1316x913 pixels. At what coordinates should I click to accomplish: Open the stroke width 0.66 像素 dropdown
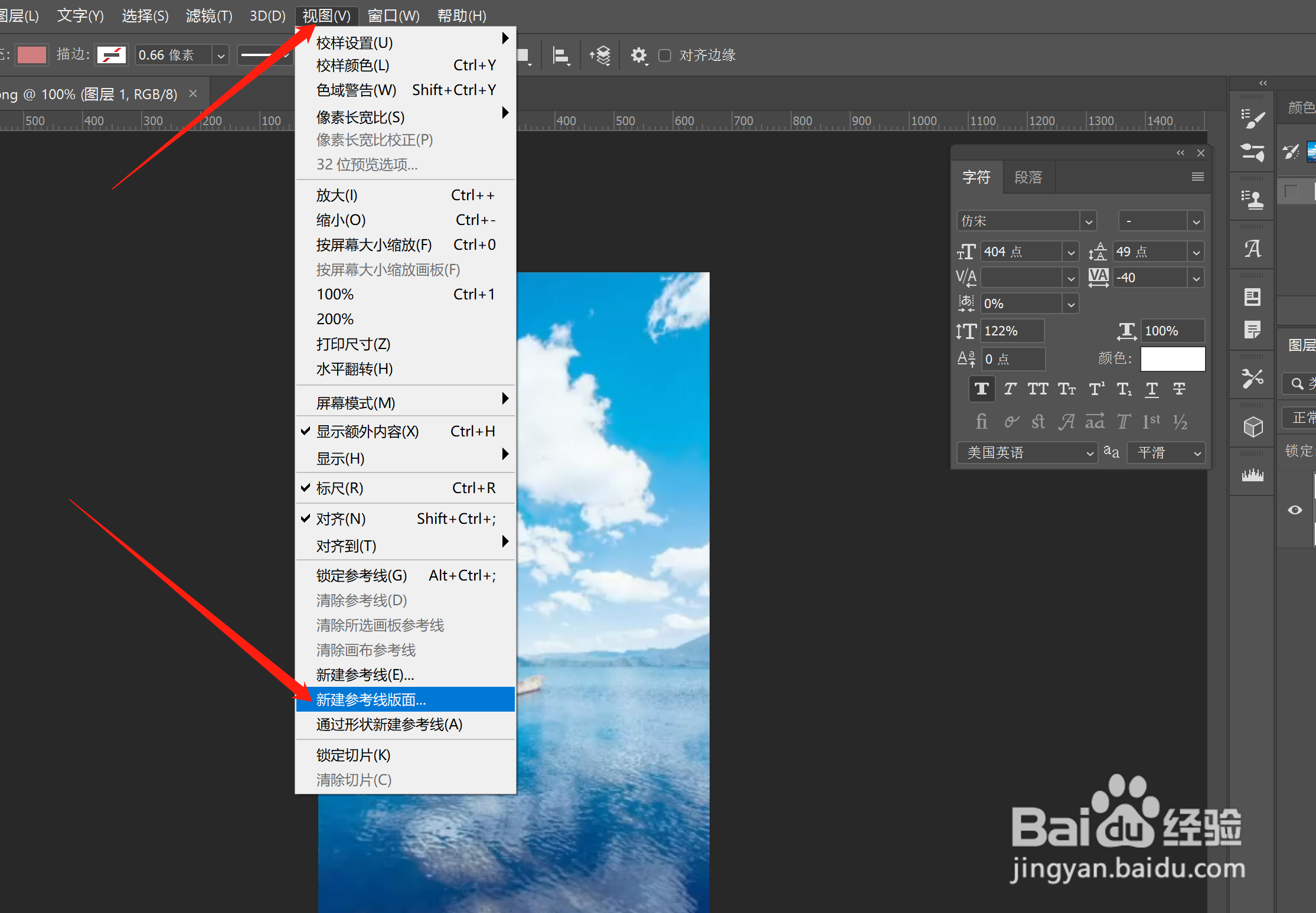[x=221, y=56]
